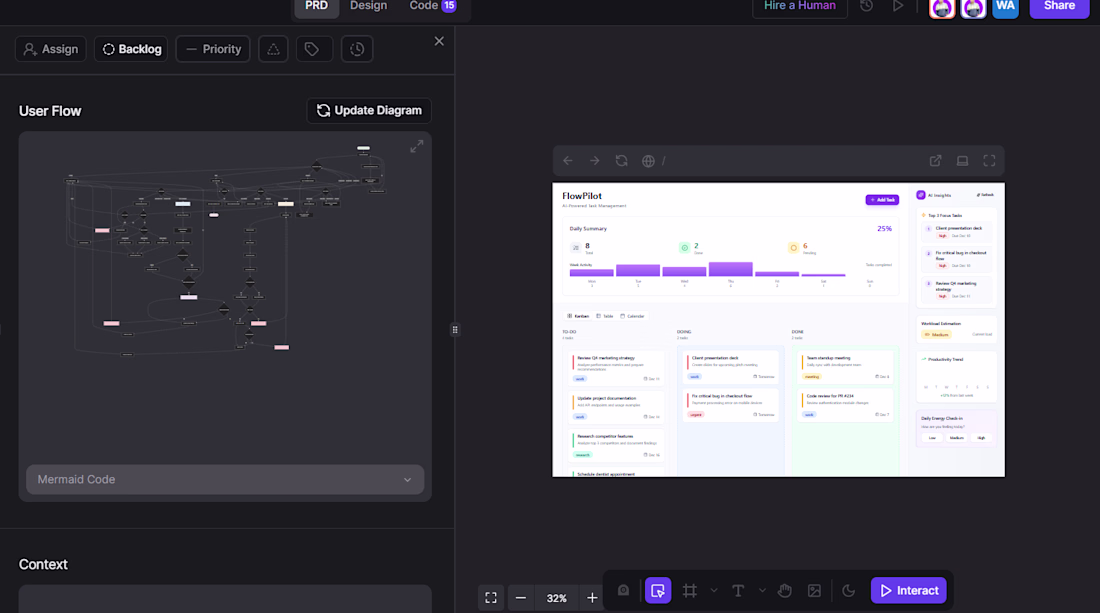Click Hire a Human button
1100x613 pixels.
point(800,6)
